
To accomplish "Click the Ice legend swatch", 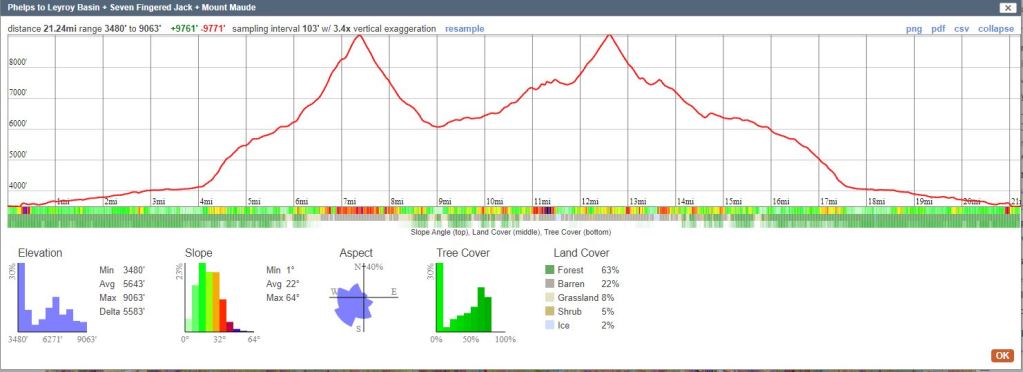I will coord(549,325).
